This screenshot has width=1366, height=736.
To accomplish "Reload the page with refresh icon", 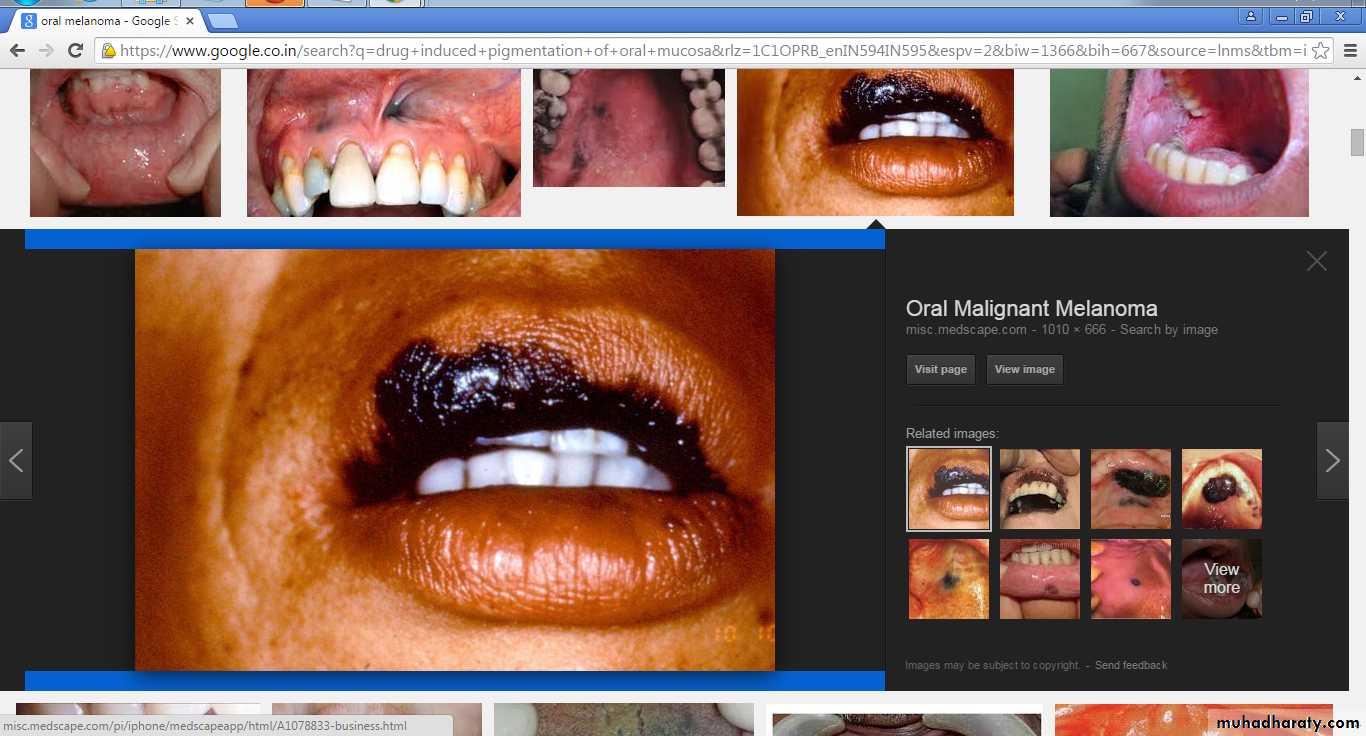I will point(75,50).
